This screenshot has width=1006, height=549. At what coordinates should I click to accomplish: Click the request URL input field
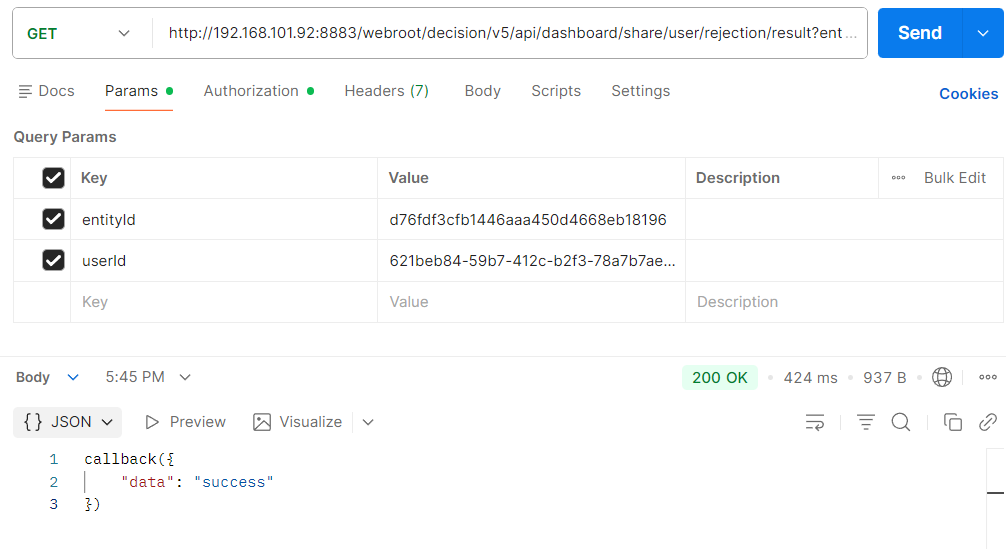click(x=511, y=33)
